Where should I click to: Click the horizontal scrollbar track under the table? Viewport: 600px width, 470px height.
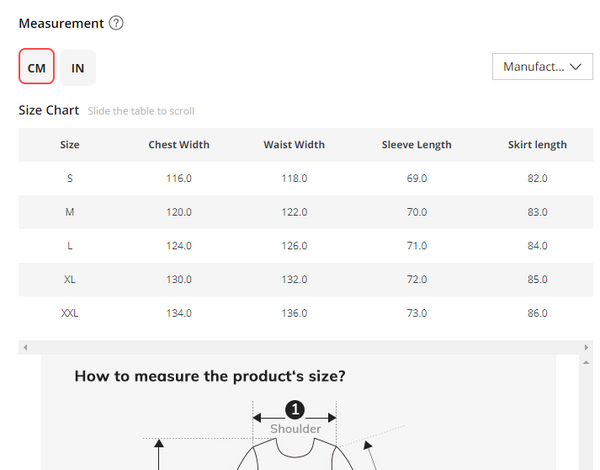click(x=306, y=347)
